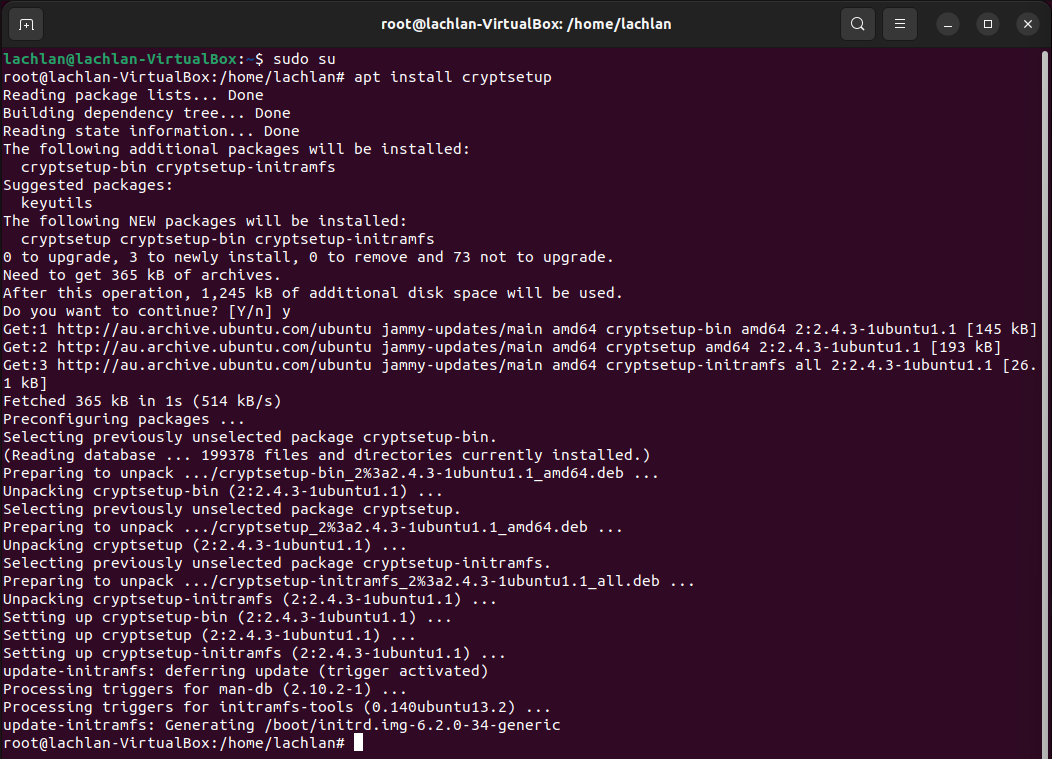Image resolution: width=1052 pixels, height=759 pixels.
Task: Click the window title showing /home/lachlan
Action: pos(524,23)
